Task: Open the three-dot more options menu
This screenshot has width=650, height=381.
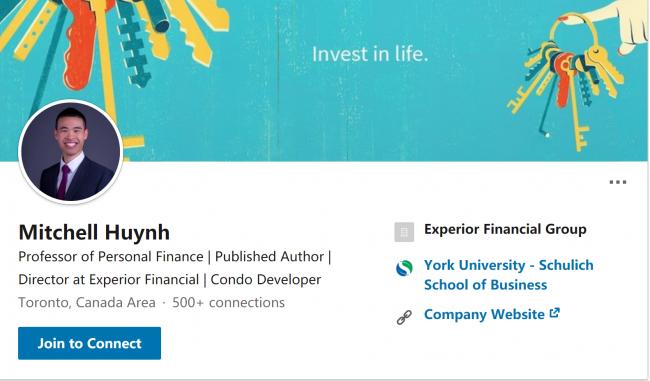Action: click(617, 182)
